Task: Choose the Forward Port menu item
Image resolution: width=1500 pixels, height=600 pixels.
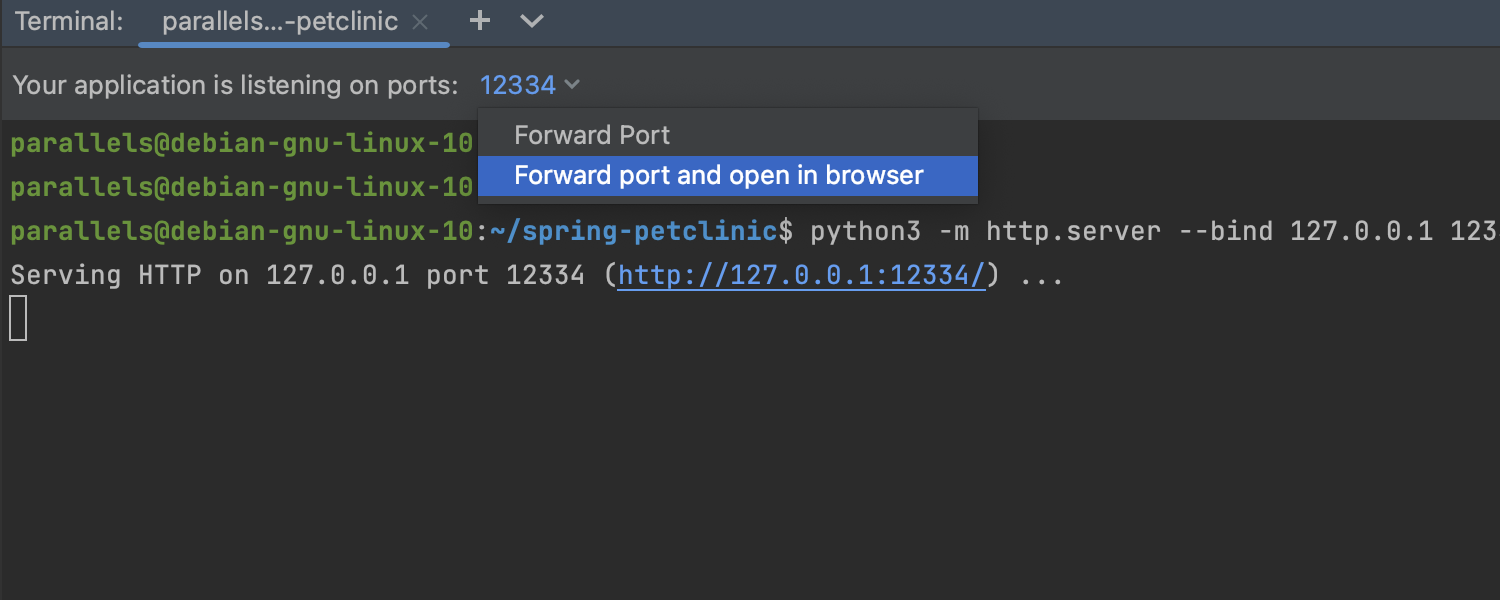Action: (x=592, y=135)
